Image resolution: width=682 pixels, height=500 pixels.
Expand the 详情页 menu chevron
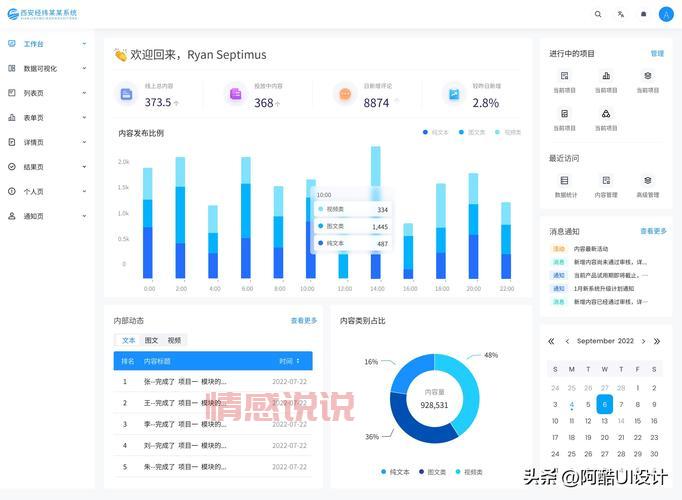pos(84,142)
